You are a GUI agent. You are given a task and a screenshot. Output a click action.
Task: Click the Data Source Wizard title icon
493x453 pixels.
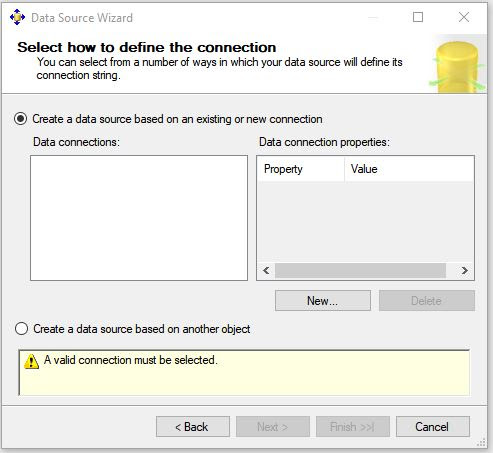click(x=17, y=17)
